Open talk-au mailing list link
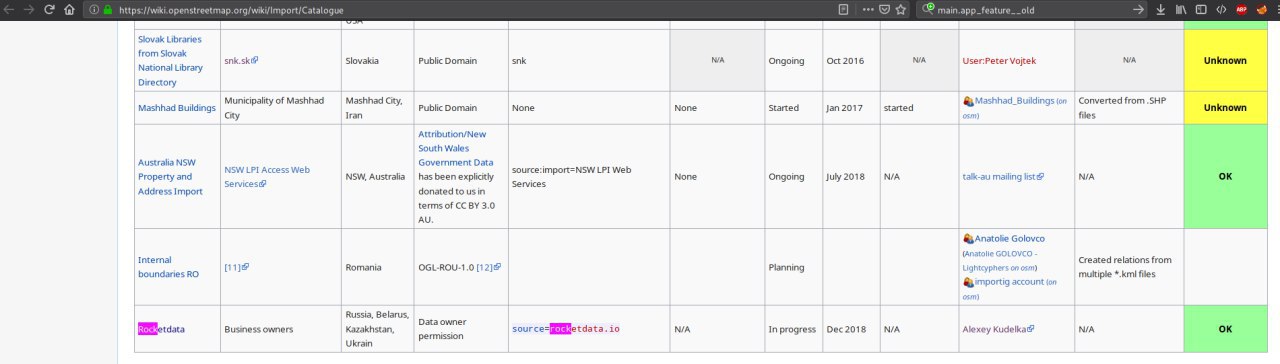This screenshot has width=1280, height=364. tap(1003, 177)
